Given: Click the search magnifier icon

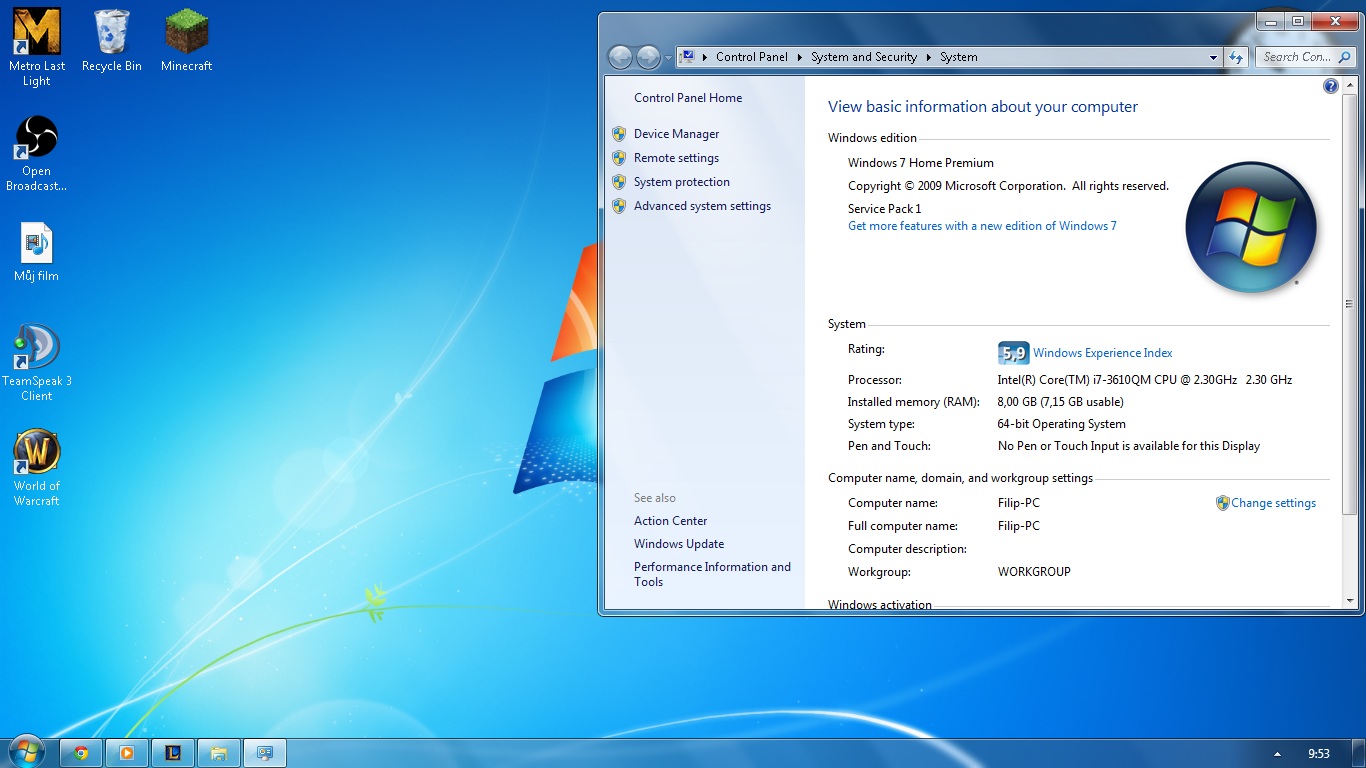Looking at the screenshot, I should click(1344, 57).
